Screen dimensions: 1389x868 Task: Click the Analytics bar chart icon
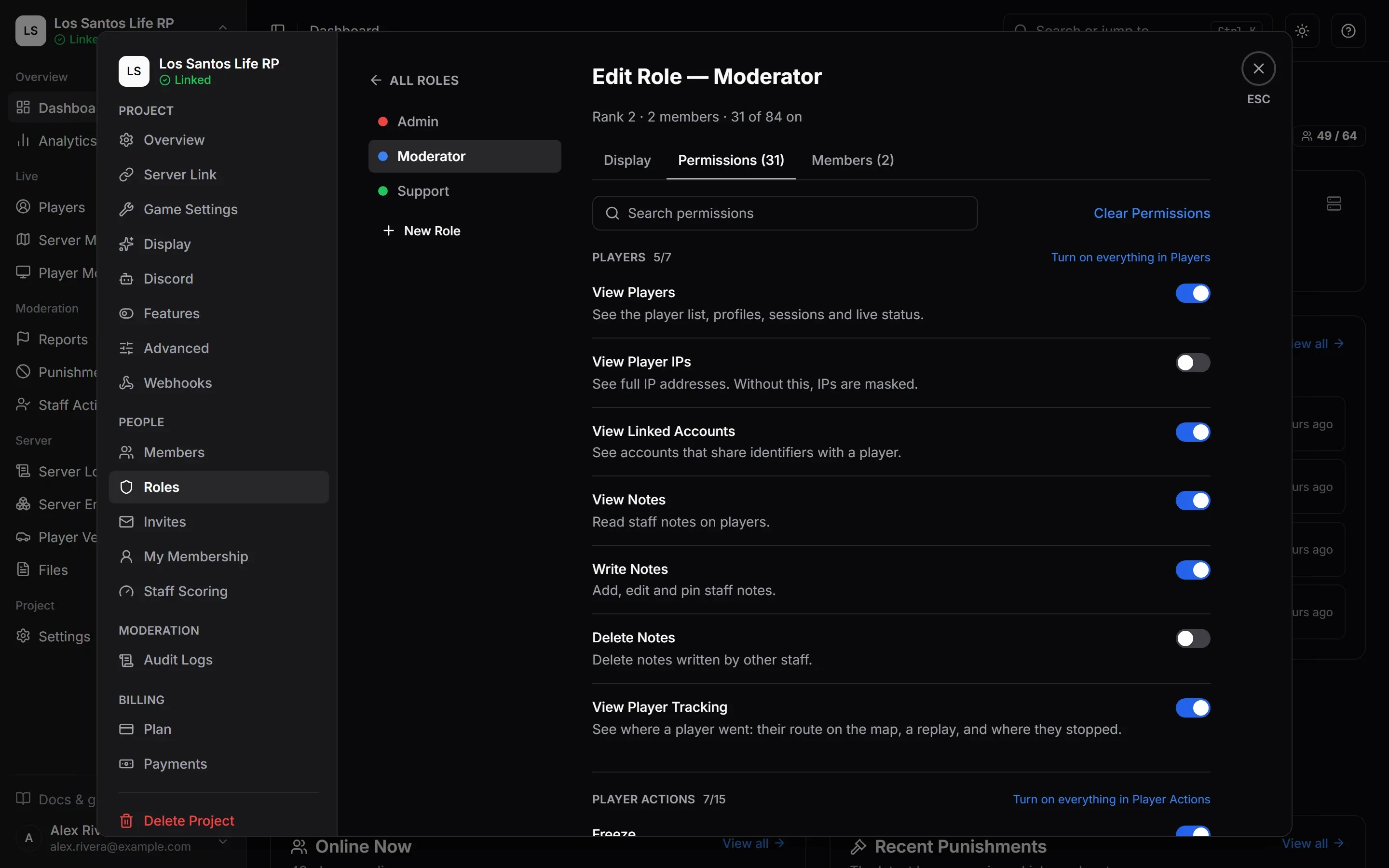[x=23, y=141]
